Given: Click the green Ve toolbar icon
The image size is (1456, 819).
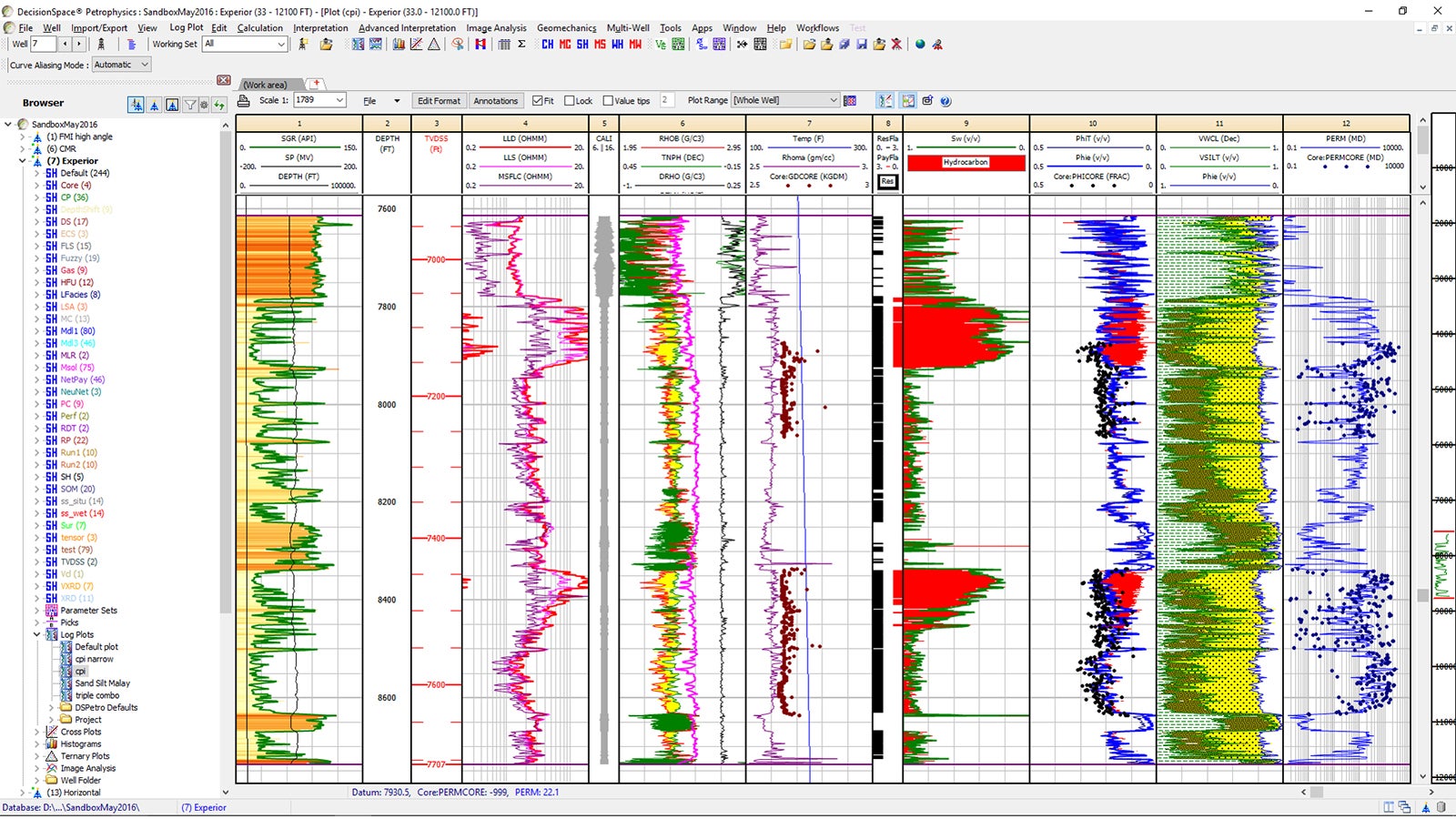Looking at the screenshot, I should 661,44.
